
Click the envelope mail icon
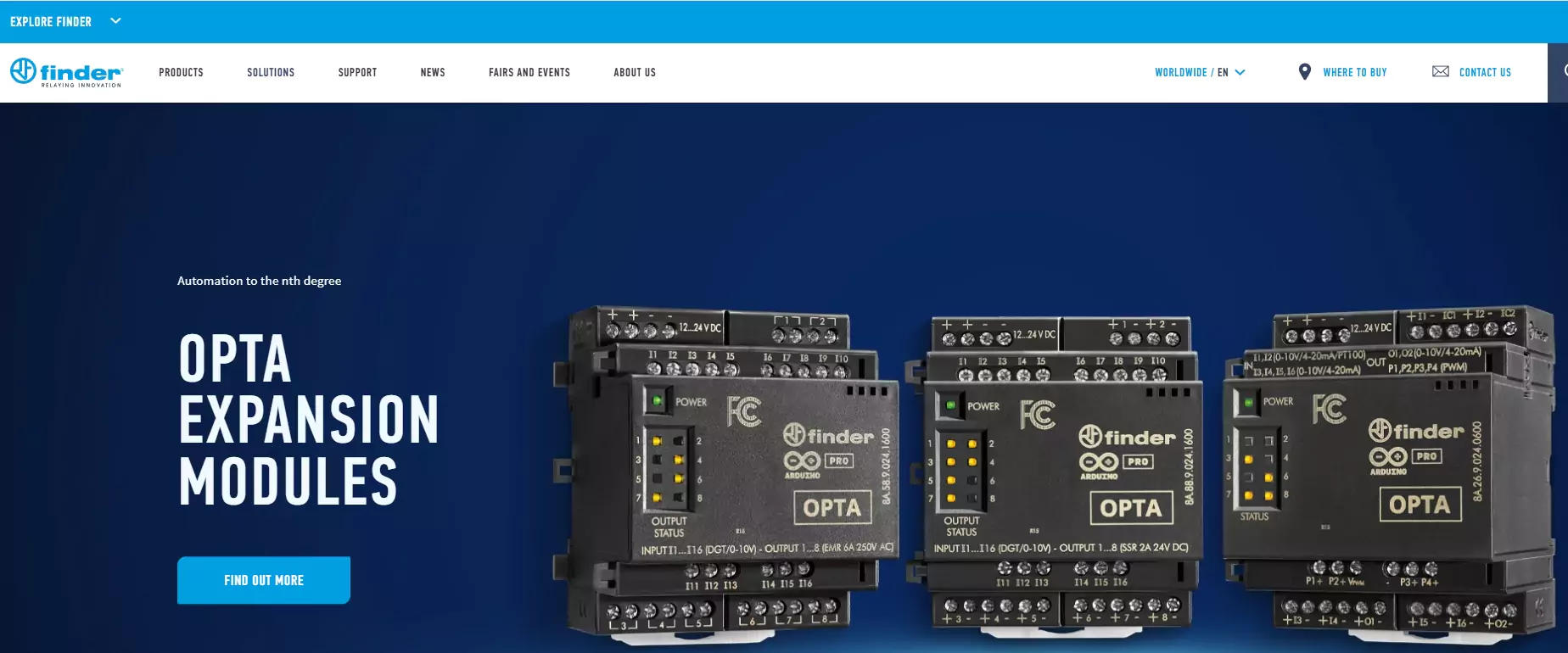(1440, 72)
